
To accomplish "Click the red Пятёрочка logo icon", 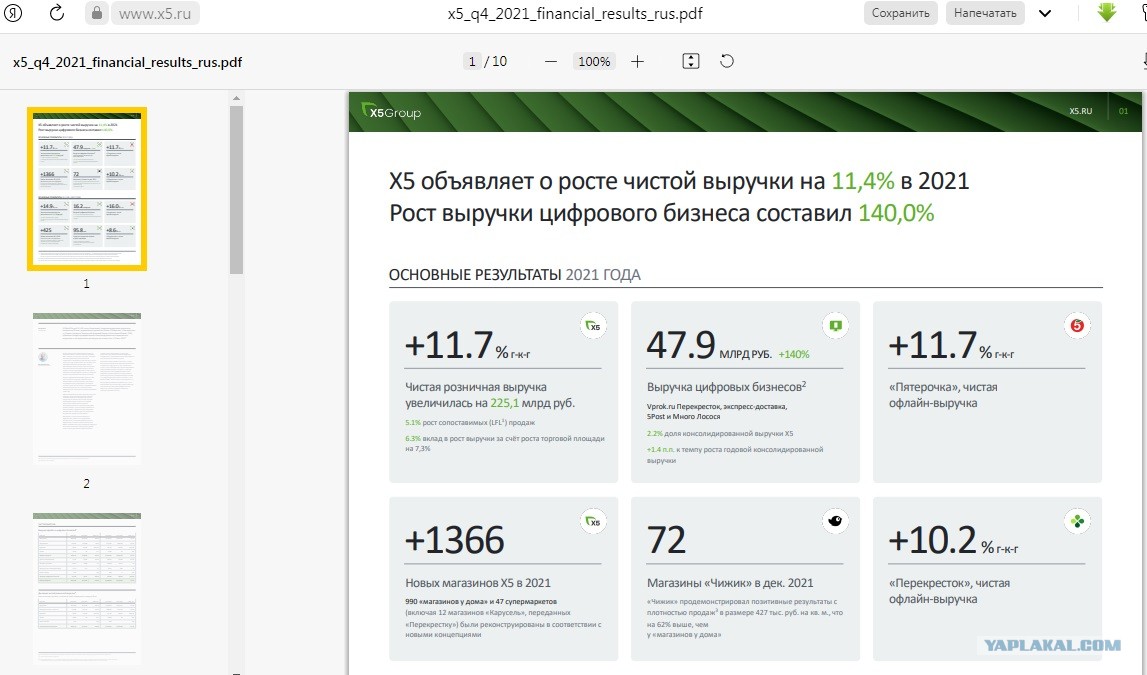I will coord(1077,325).
